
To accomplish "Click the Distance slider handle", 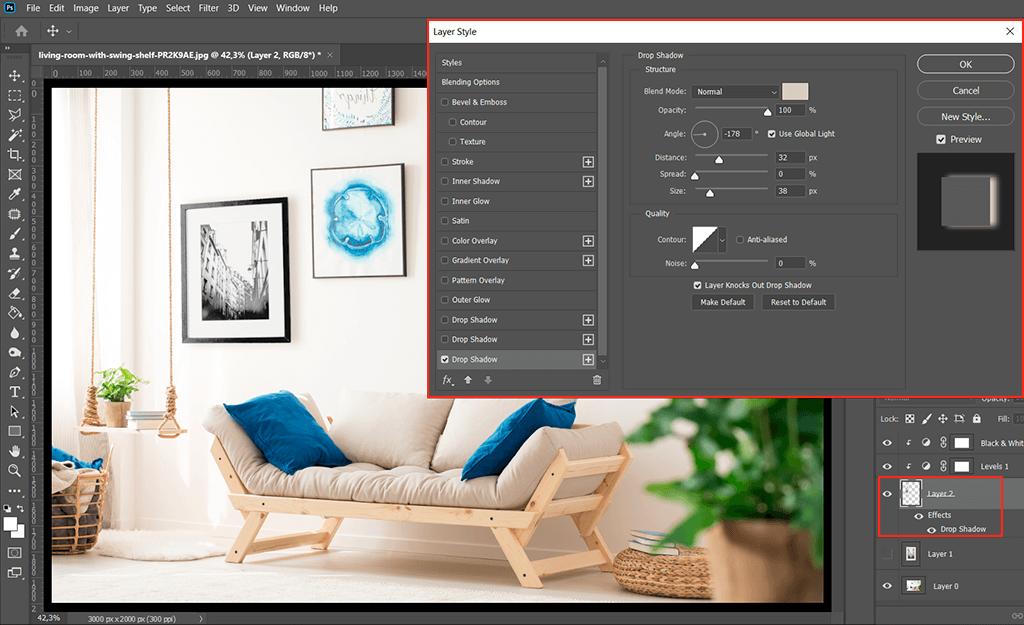I will click(x=719, y=160).
